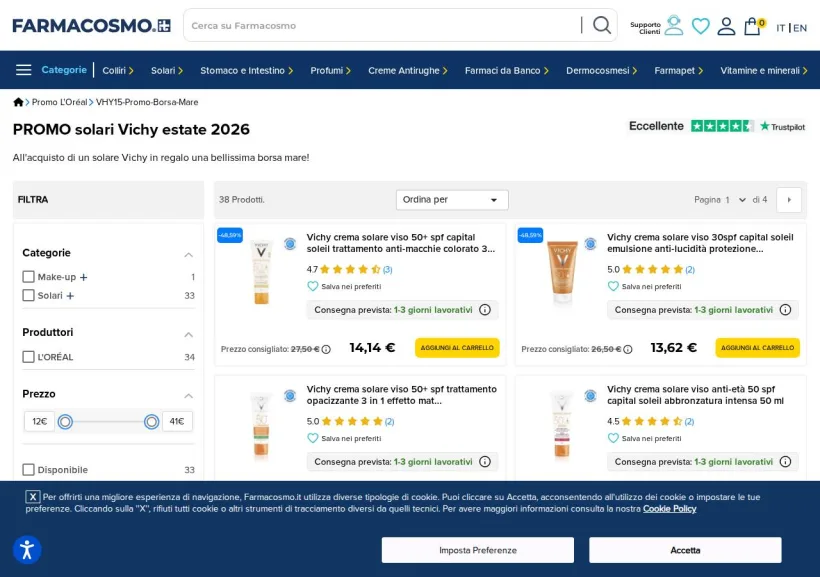Open Trustpilot Eccellente rating widget

[717, 126]
